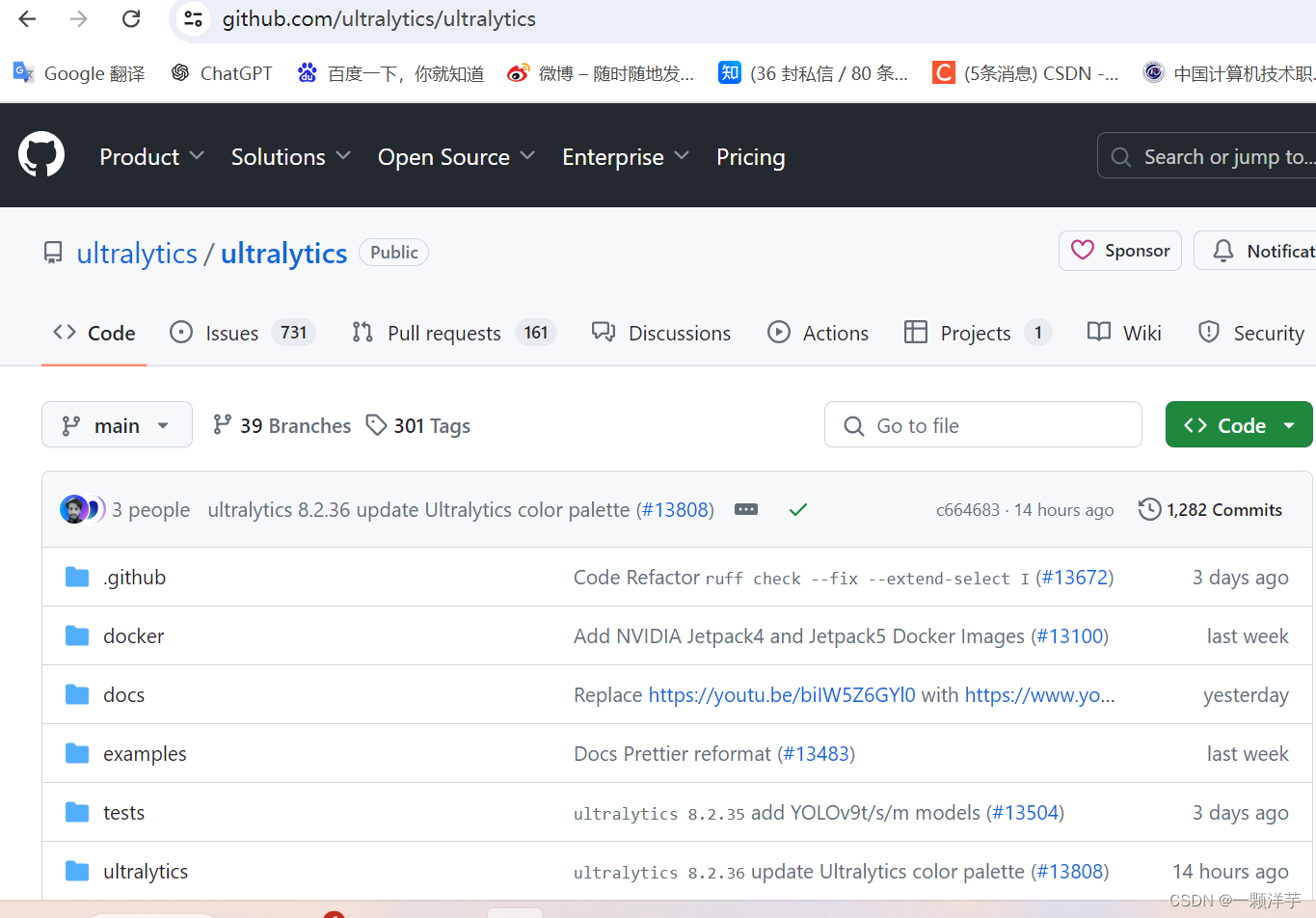1316x918 pixels.
Task: Open the tests folder
Action: tap(123, 812)
